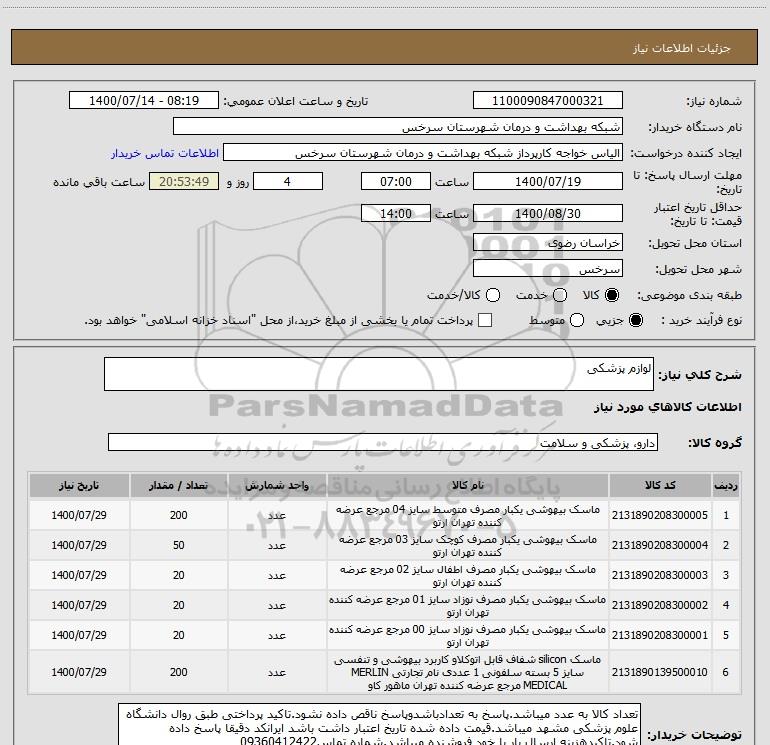Click the size 04 anesthesia mask item name

(468, 516)
